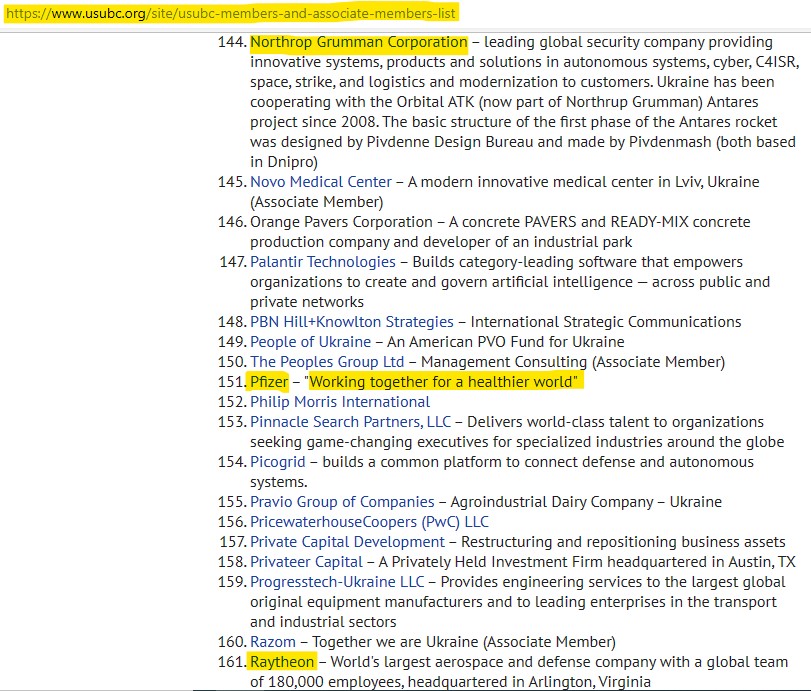Open the Pfizer member link

269,382
